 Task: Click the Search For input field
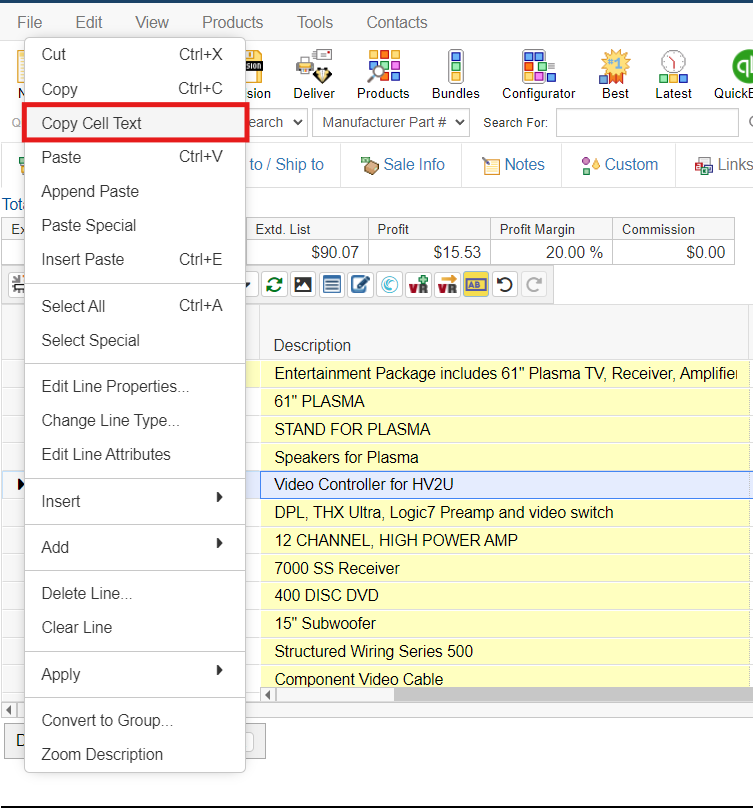click(647, 122)
